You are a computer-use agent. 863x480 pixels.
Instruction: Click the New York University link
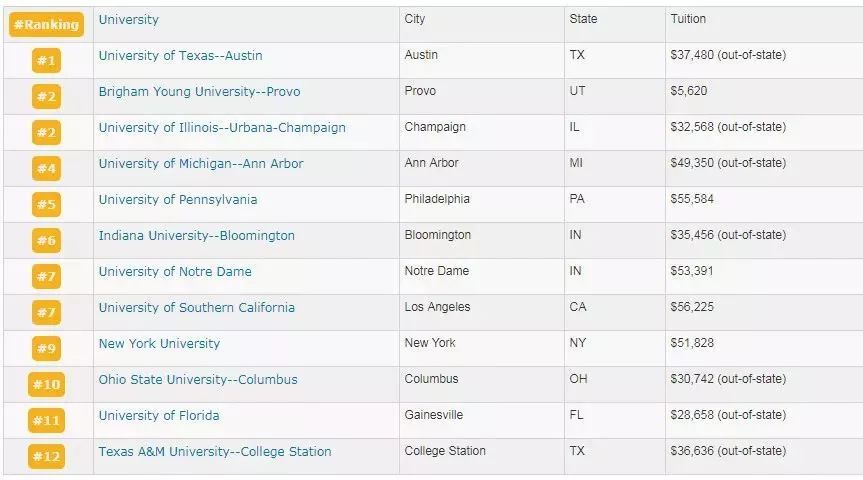pyautogui.click(x=159, y=344)
